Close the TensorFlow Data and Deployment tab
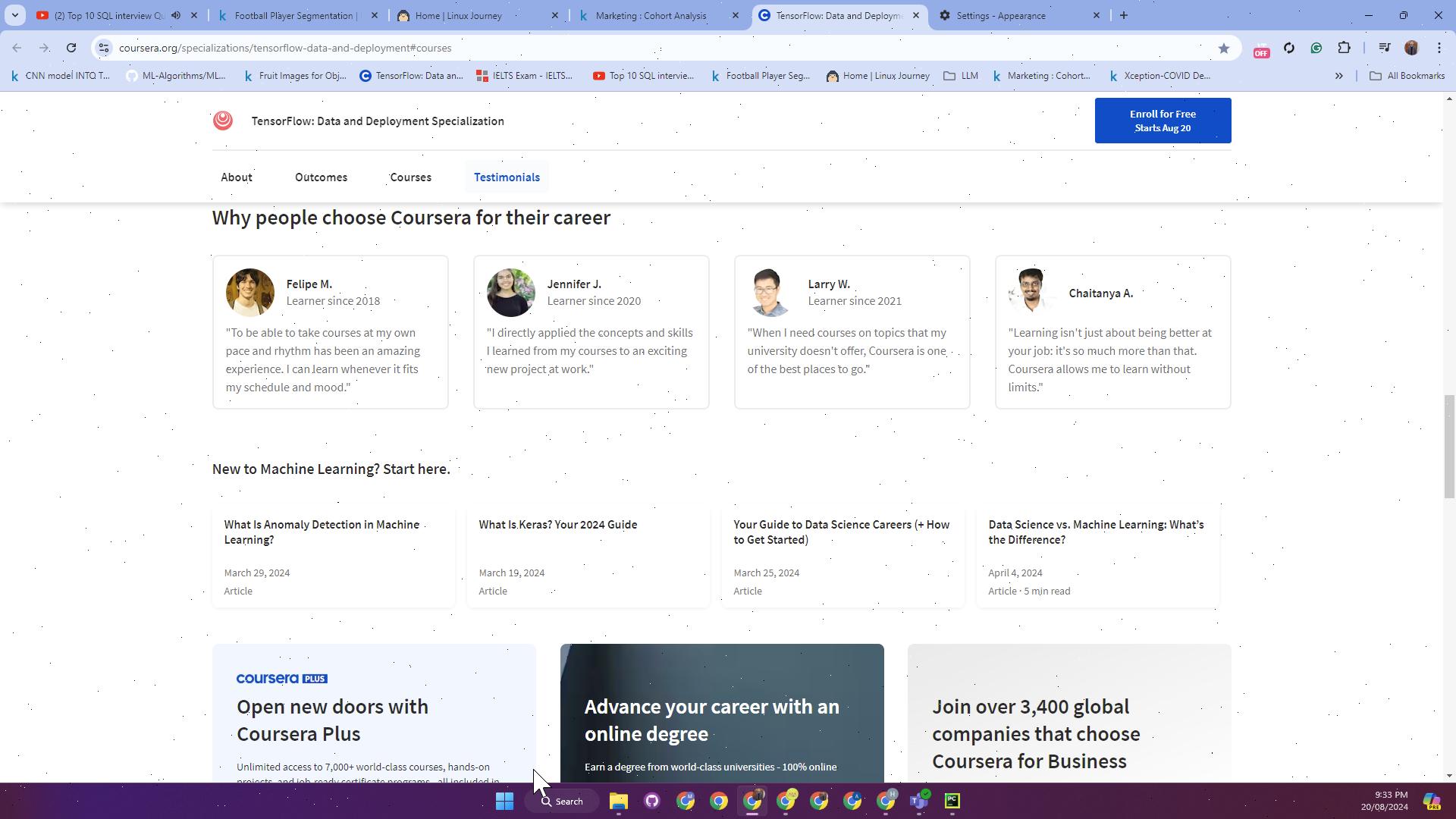Viewport: 1456px width, 819px height. (916, 15)
